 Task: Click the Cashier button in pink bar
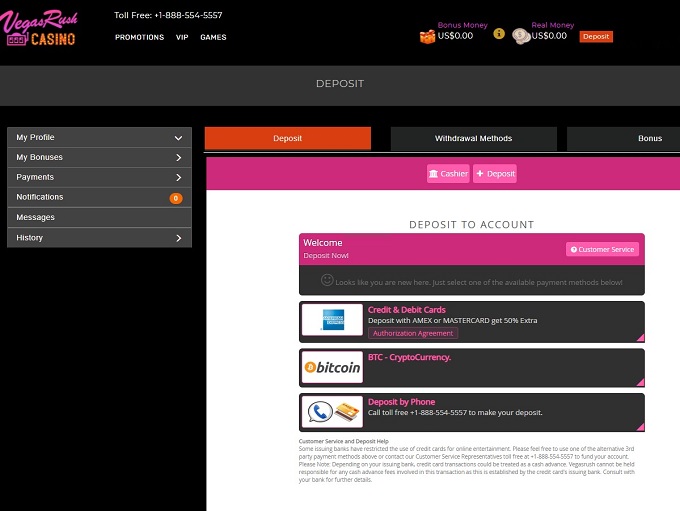coord(448,173)
